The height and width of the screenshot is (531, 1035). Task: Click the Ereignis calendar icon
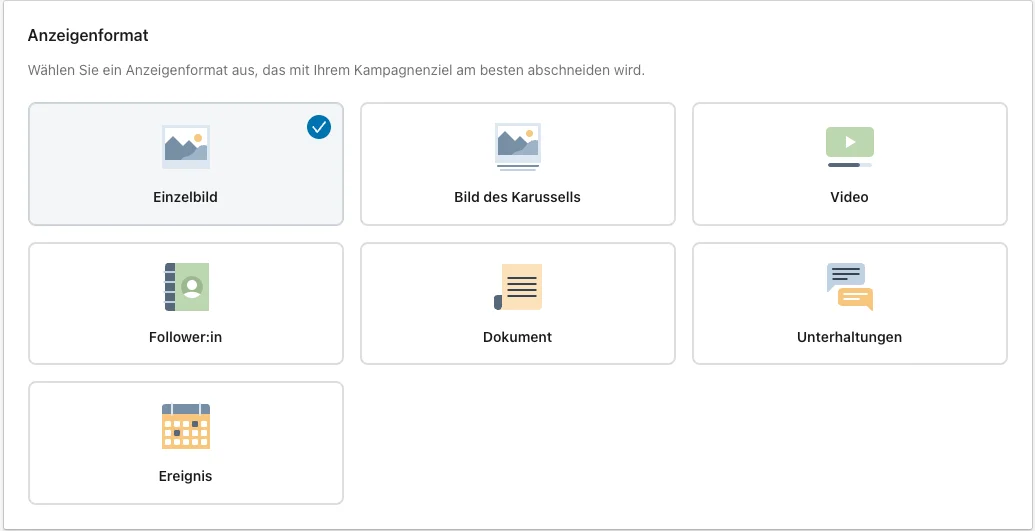[186, 427]
